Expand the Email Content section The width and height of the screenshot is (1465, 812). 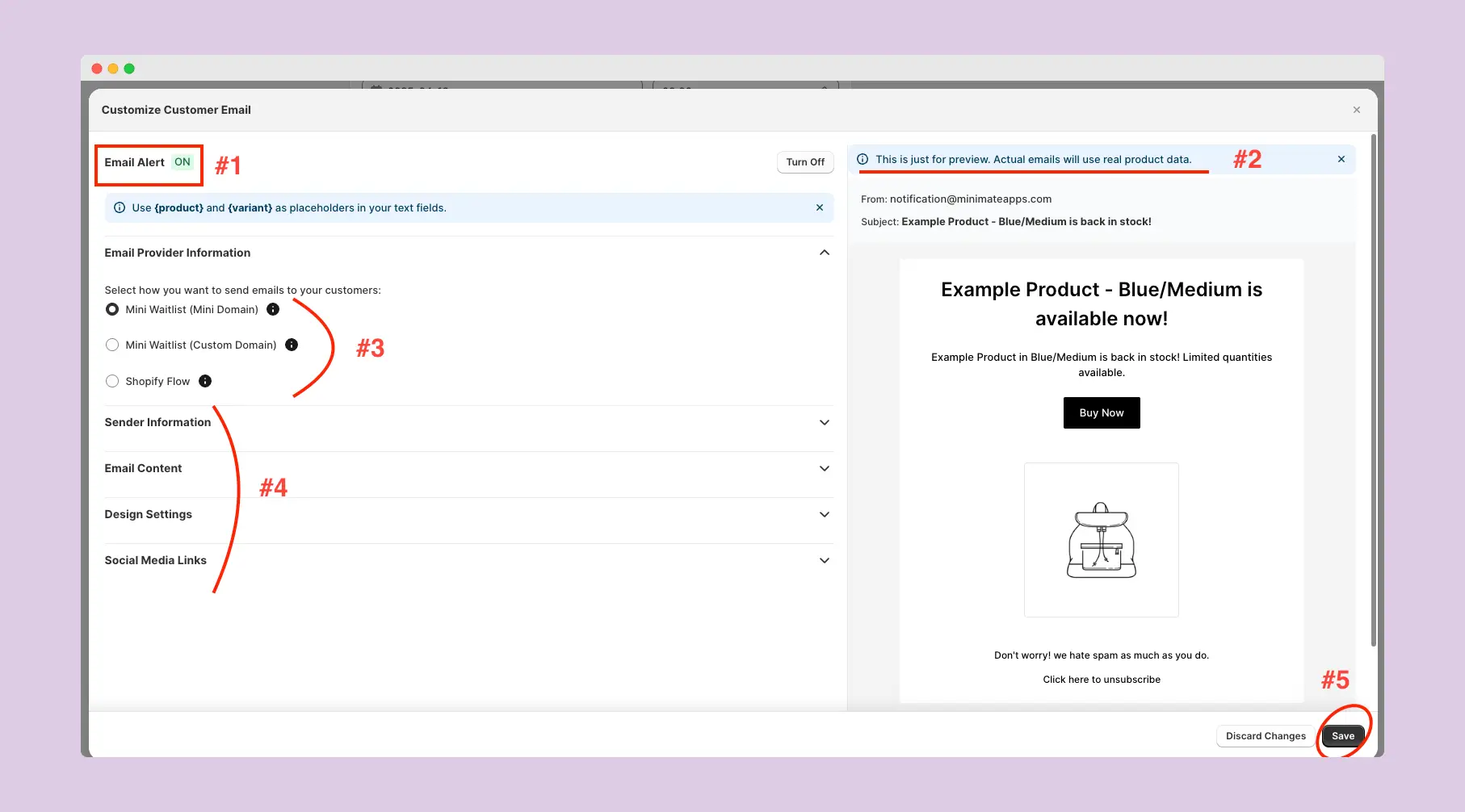point(824,468)
